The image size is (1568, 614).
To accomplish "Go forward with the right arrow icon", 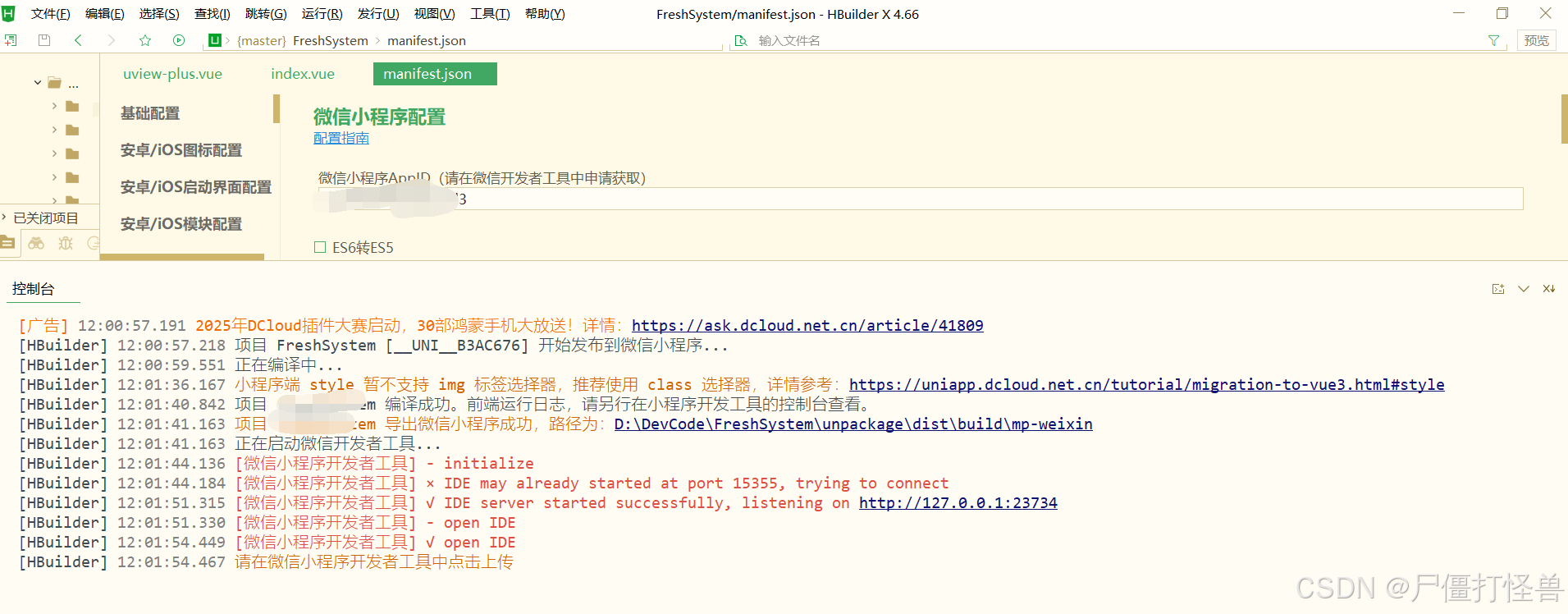I will [112, 40].
